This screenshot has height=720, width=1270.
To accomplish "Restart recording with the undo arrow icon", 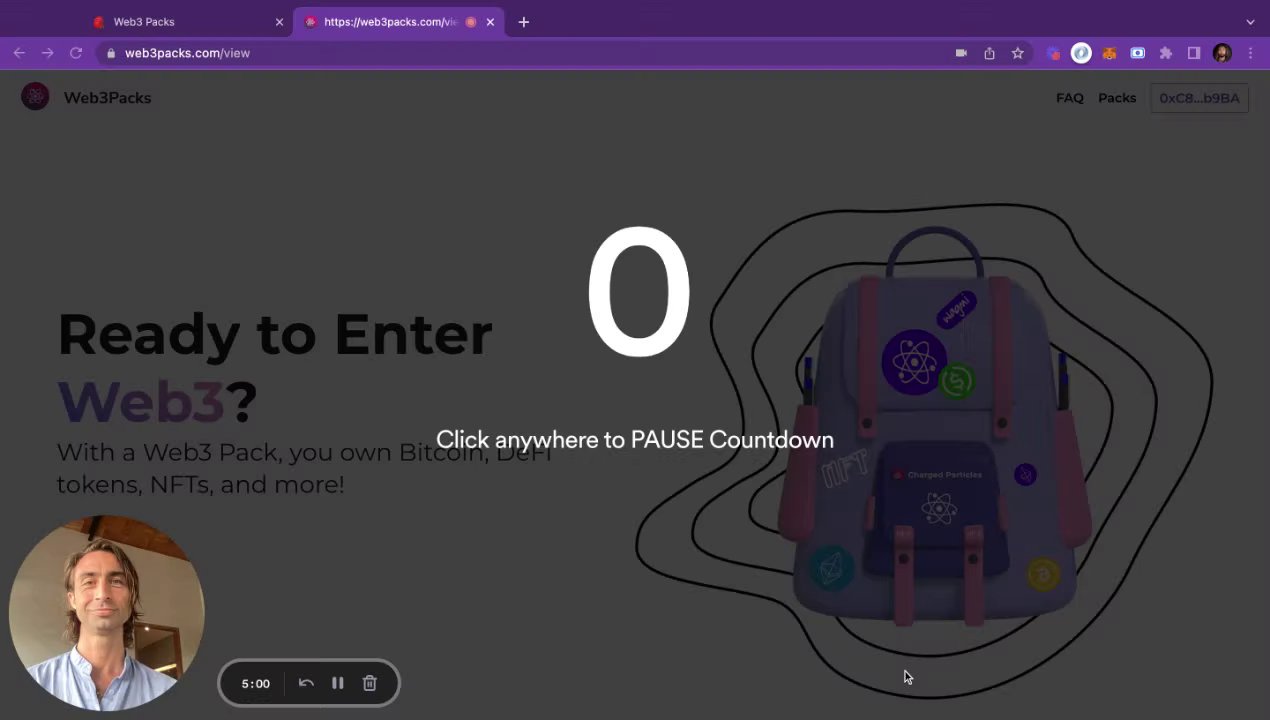I will pyautogui.click(x=306, y=684).
